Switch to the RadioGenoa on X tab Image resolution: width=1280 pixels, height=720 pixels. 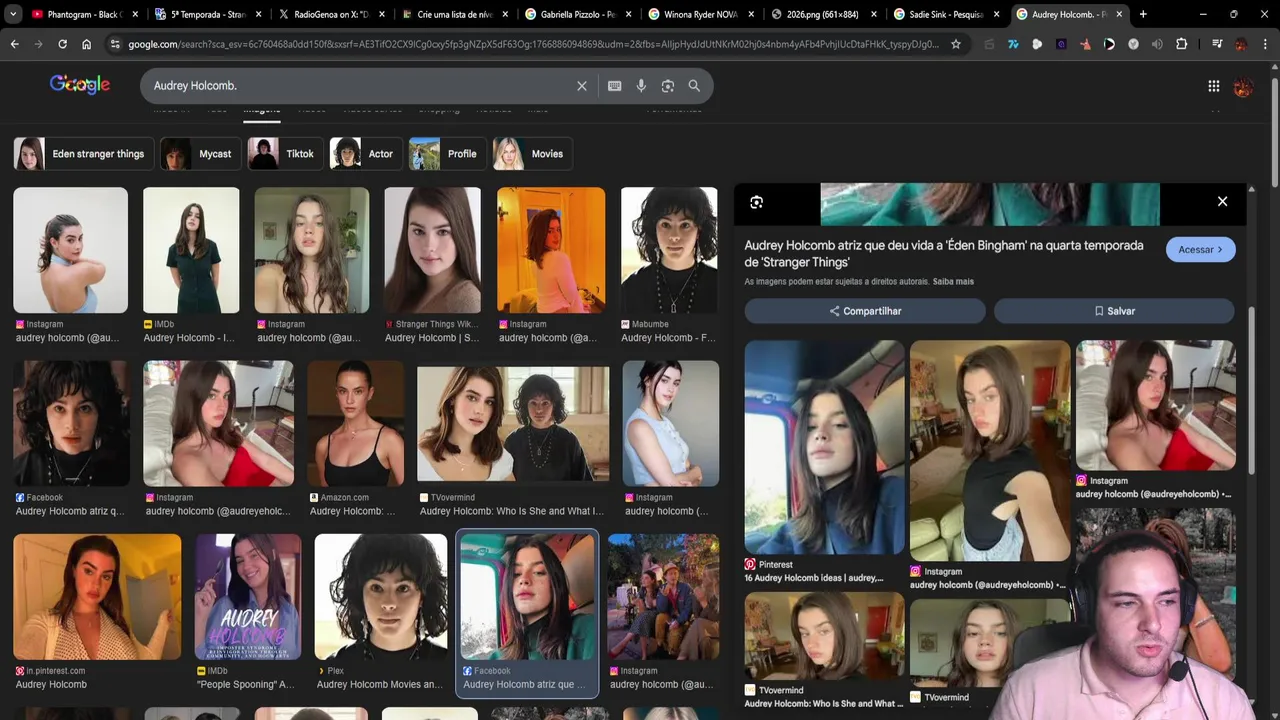(330, 14)
